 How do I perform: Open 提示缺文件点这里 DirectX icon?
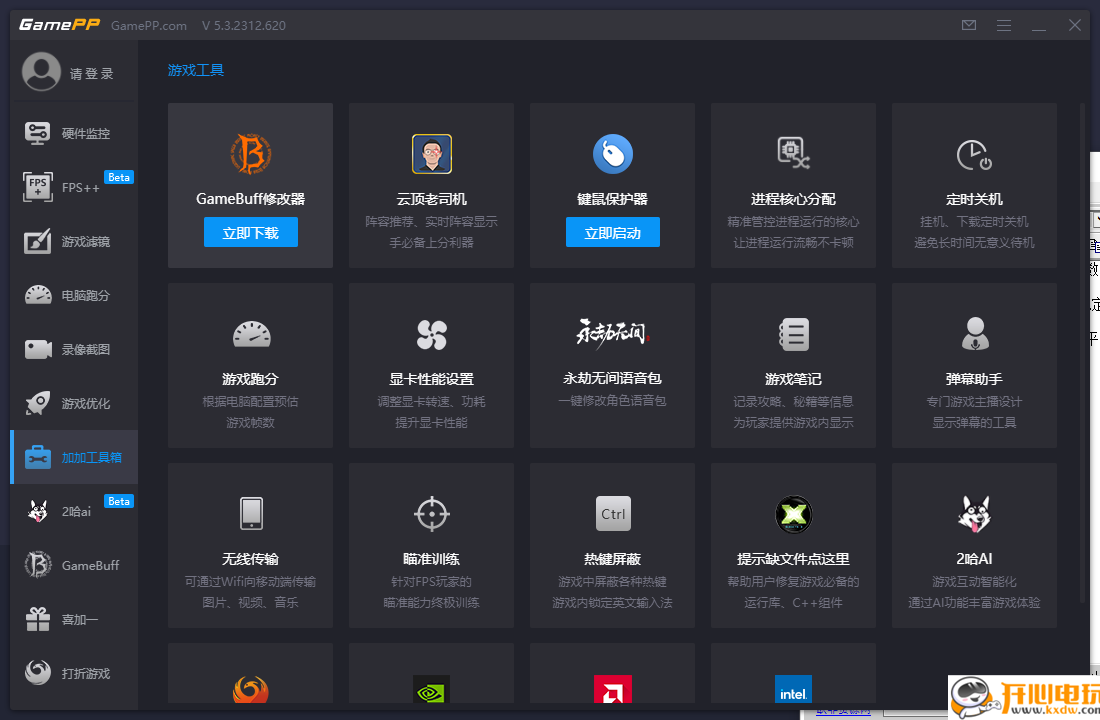coord(793,514)
